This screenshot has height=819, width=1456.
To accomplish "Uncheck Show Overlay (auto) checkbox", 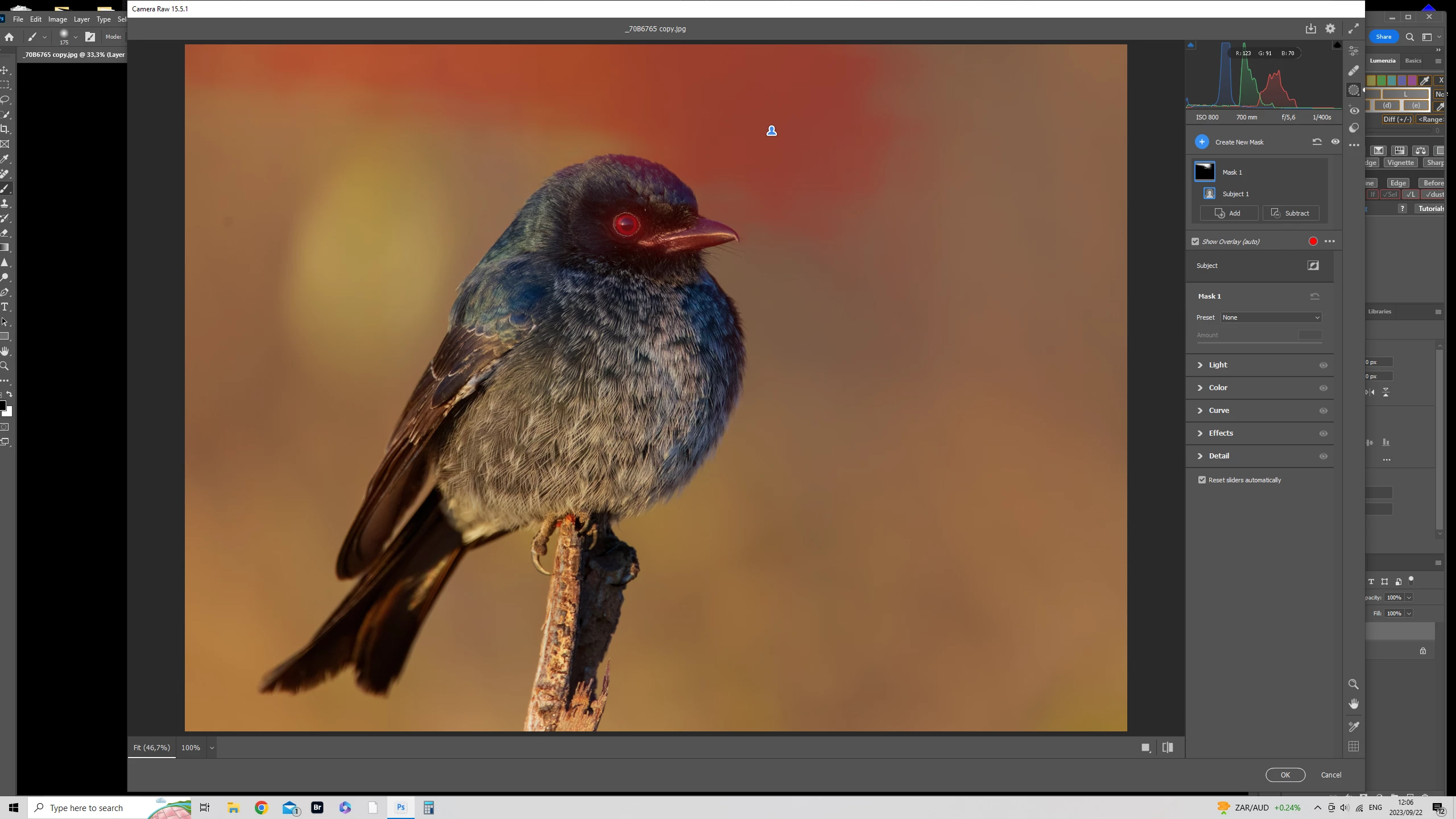I will pyautogui.click(x=1195, y=242).
